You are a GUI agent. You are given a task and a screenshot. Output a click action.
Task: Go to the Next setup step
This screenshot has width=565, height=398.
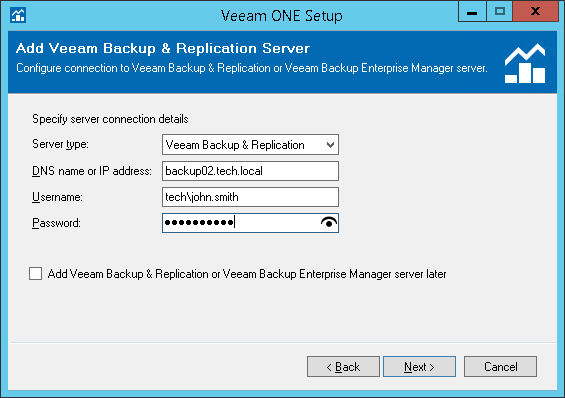419,367
